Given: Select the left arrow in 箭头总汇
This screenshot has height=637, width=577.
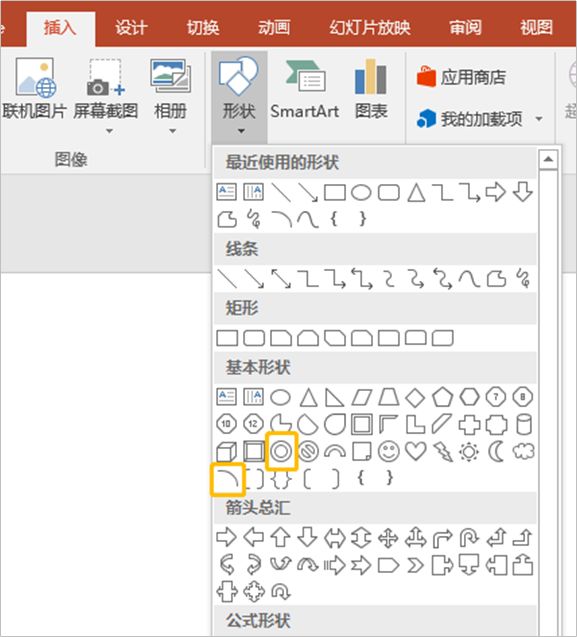Looking at the screenshot, I should click(253, 537).
